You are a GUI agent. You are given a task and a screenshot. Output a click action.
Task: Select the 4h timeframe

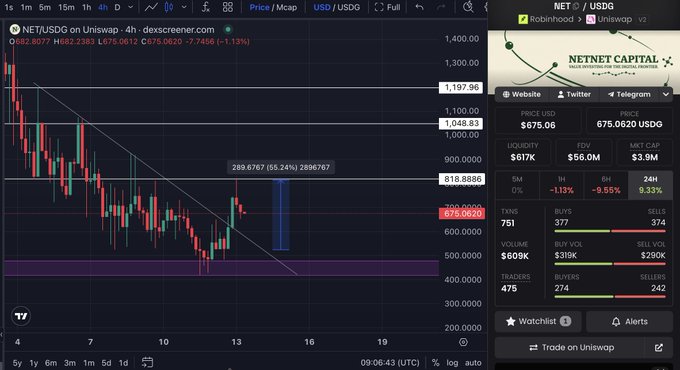tap(103, 7)
